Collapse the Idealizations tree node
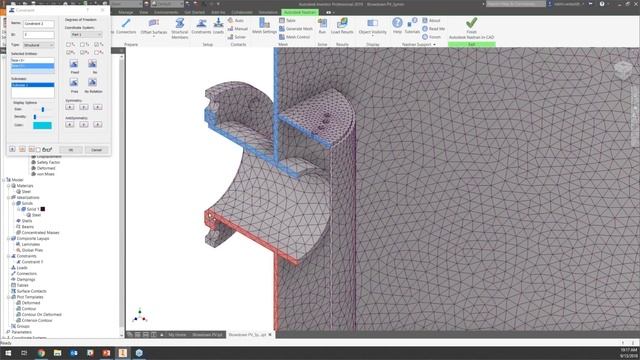The height and width of the screenshot is (360, 640). tap(9, 198)
